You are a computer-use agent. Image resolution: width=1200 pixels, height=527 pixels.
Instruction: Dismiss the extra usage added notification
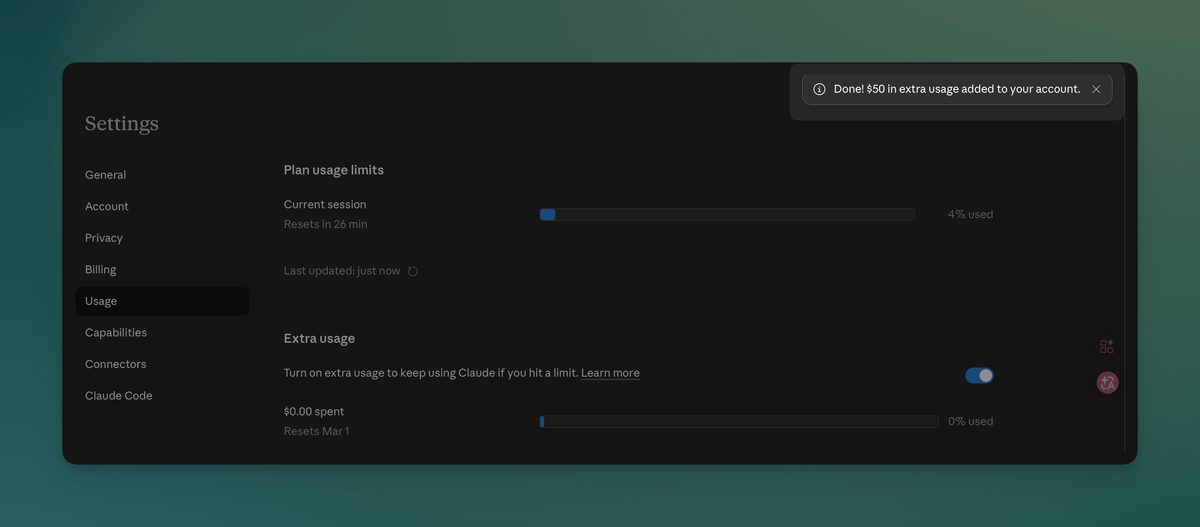(1096, 89)
